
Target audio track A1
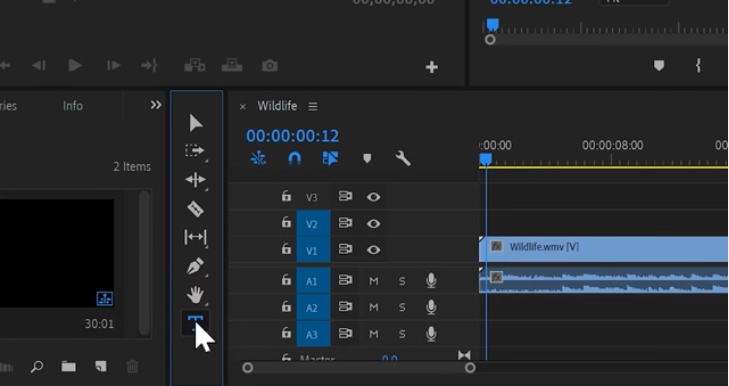coord(313,281)
